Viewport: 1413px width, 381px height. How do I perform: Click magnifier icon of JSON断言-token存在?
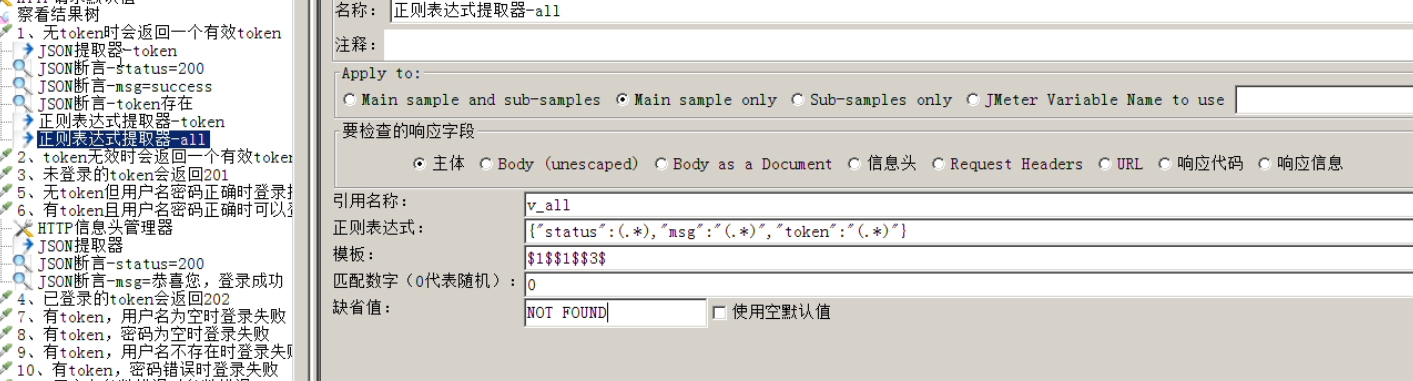coord(21,103)
